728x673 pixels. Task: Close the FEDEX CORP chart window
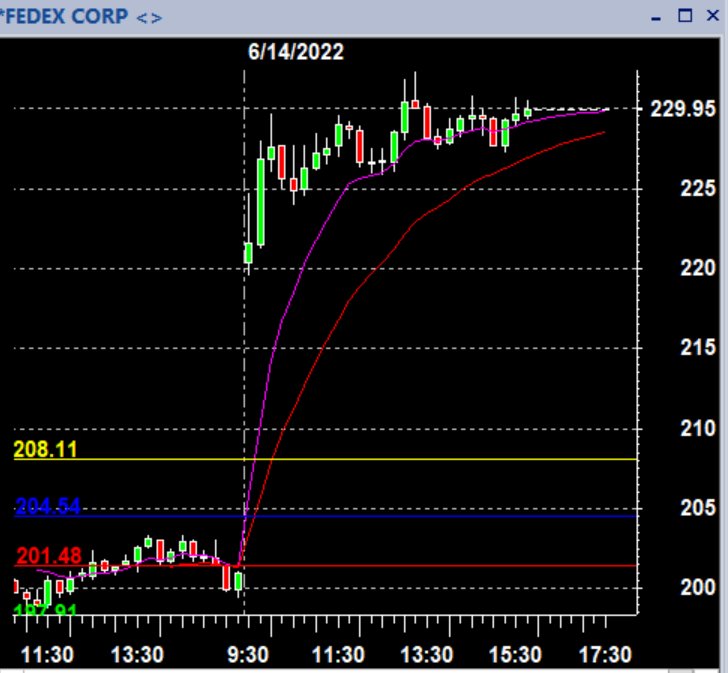713,16
